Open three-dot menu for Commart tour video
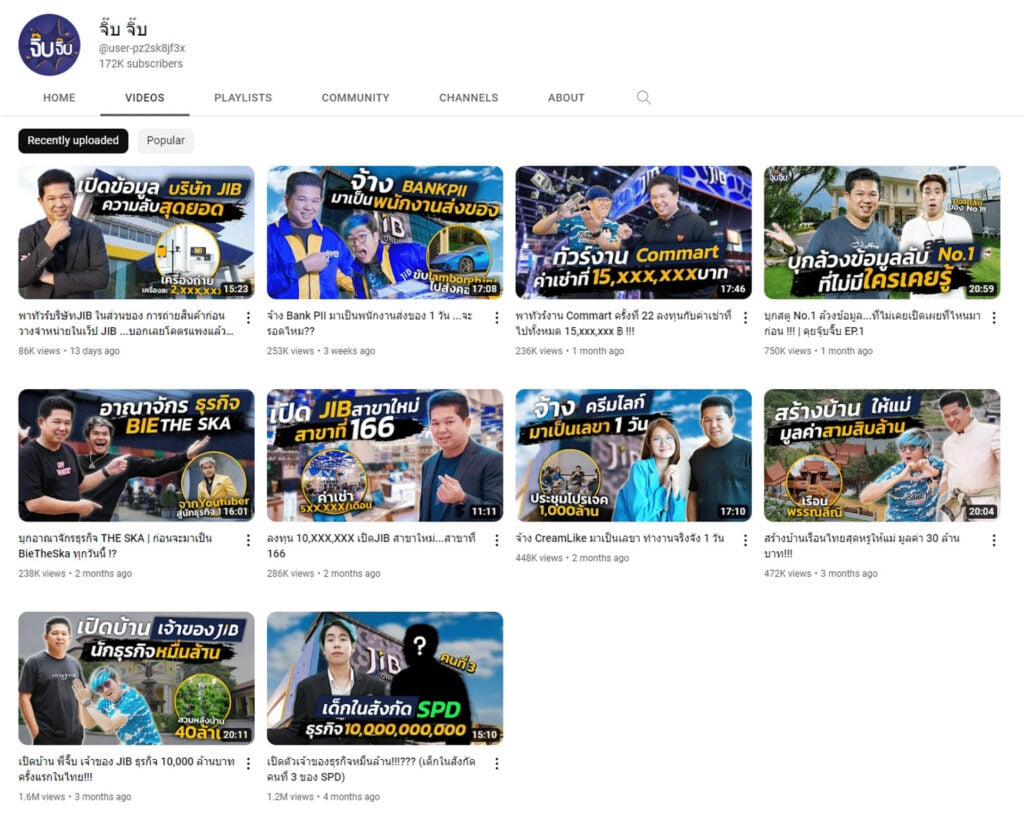Viewport: 1024px width, 817px height. click(745, 318)
